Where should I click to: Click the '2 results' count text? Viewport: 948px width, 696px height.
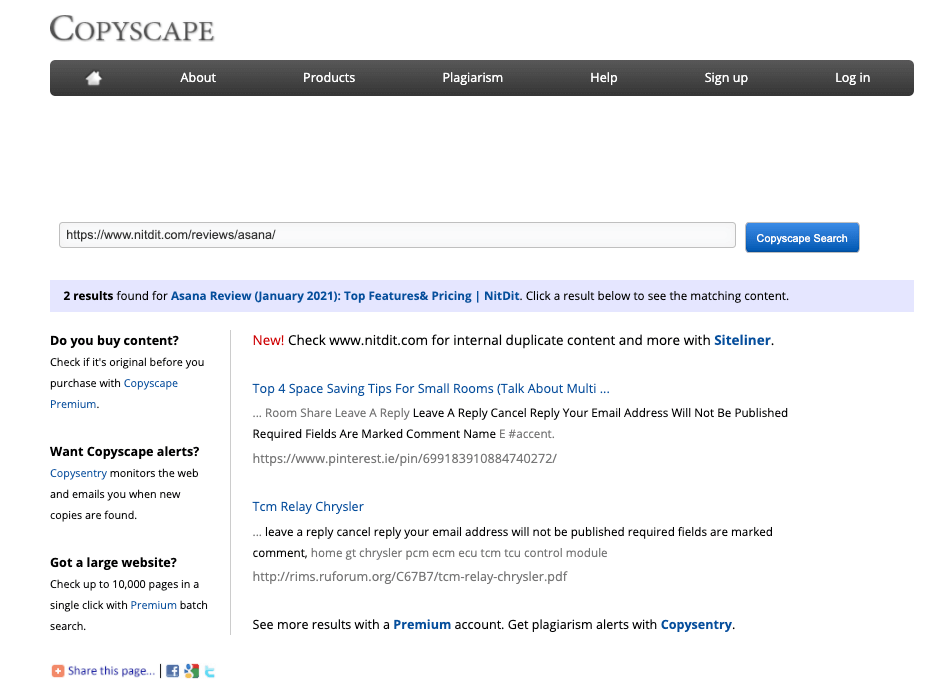[88, 296]
